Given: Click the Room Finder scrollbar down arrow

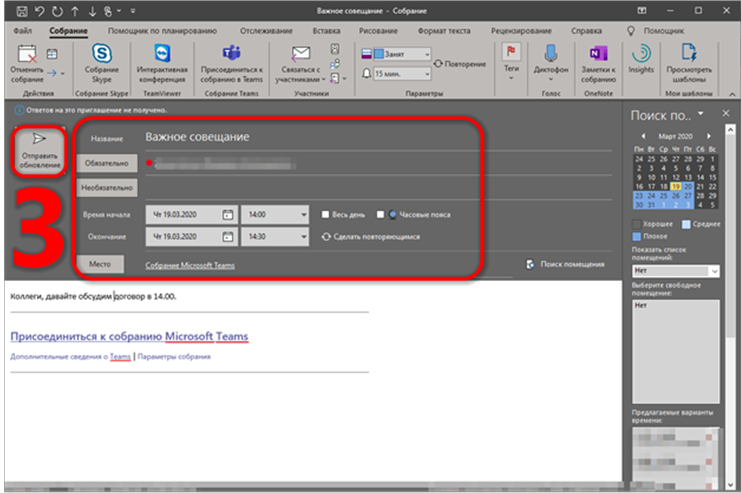Looking at the screenshot, I should tap(731, 485).
